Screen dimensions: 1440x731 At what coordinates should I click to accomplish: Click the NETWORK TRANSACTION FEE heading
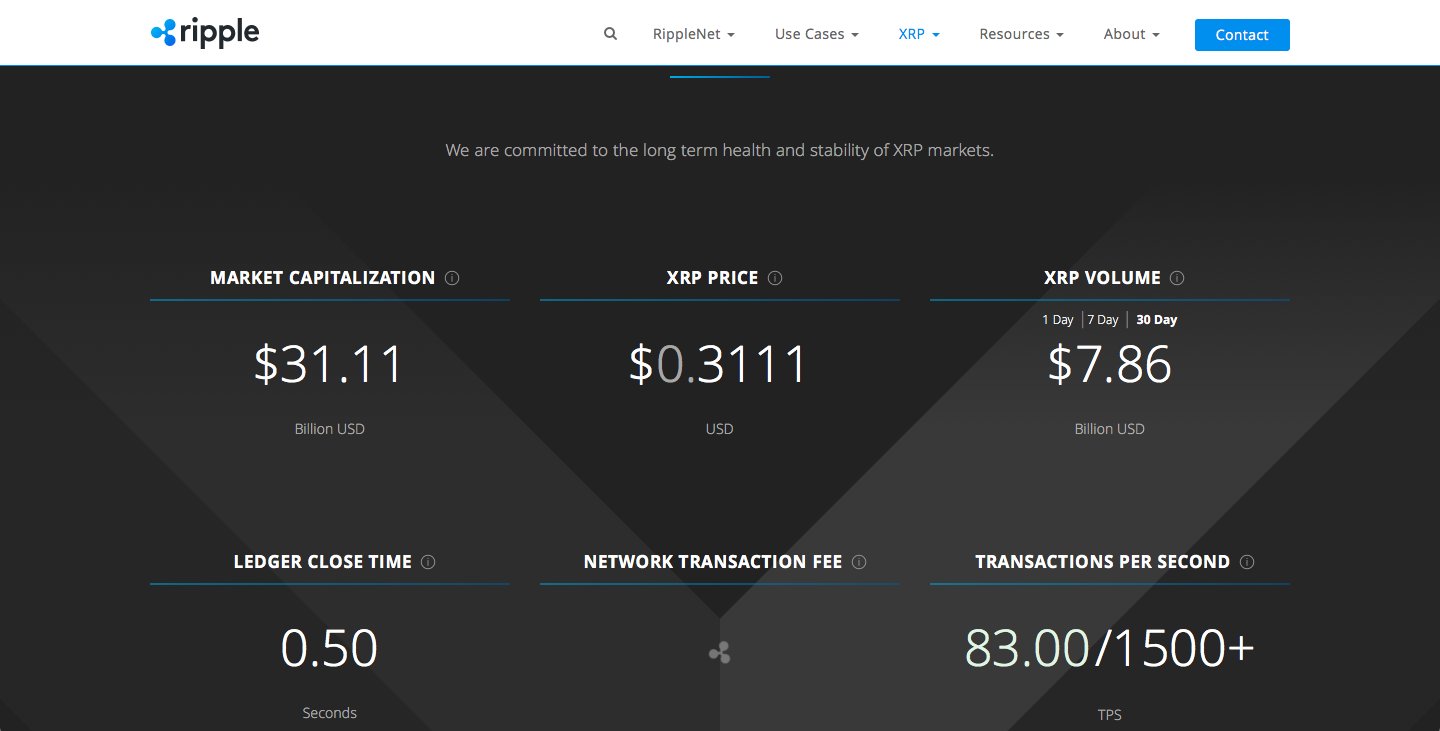tap(712, 562)
